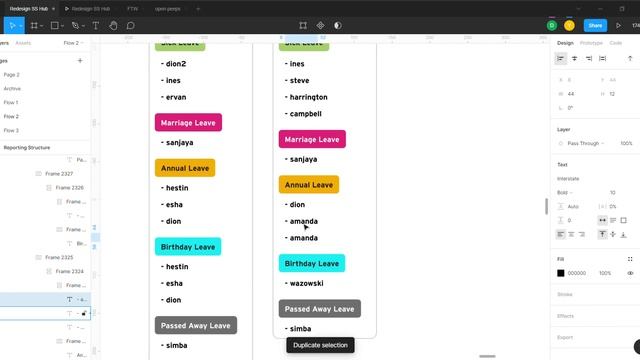This screenshot has height=360, width=640.
Task: Click the Share button
Action: point(595,25)
